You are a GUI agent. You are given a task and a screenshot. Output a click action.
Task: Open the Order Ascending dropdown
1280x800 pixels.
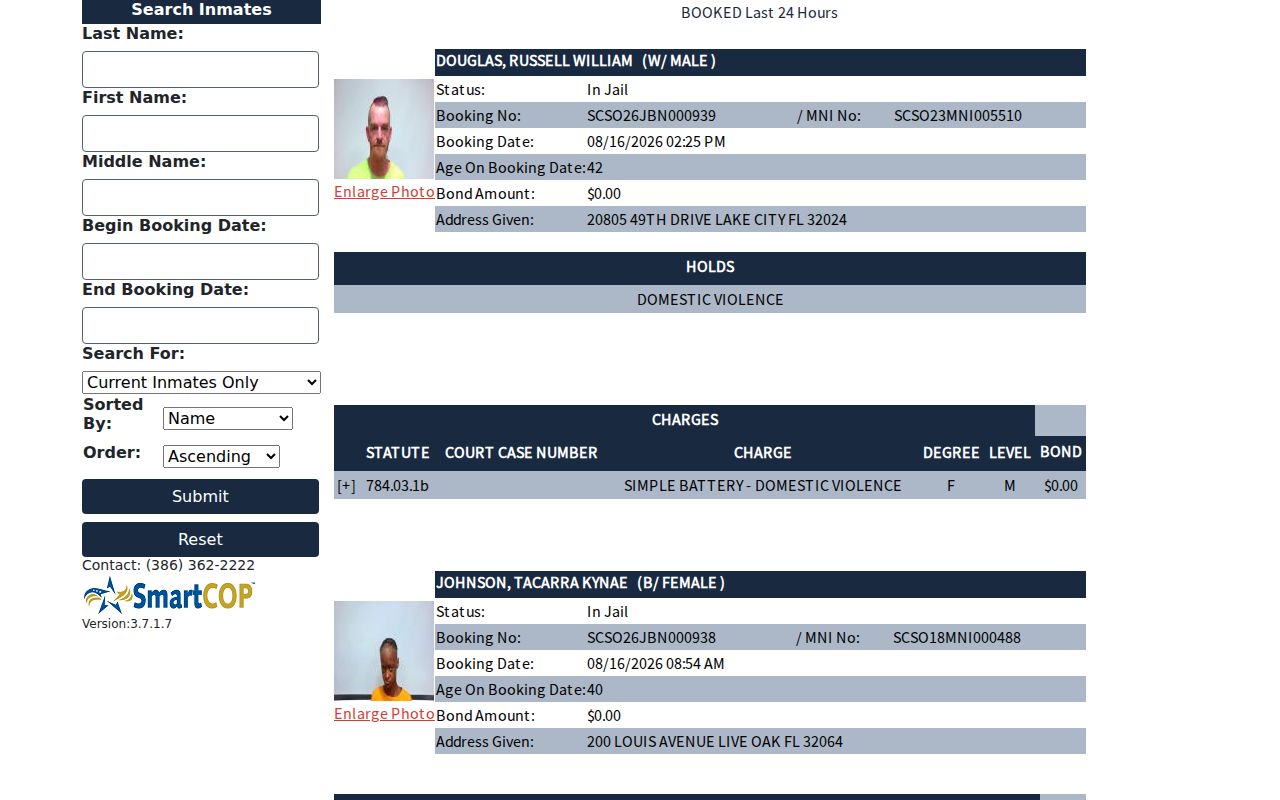221,456
